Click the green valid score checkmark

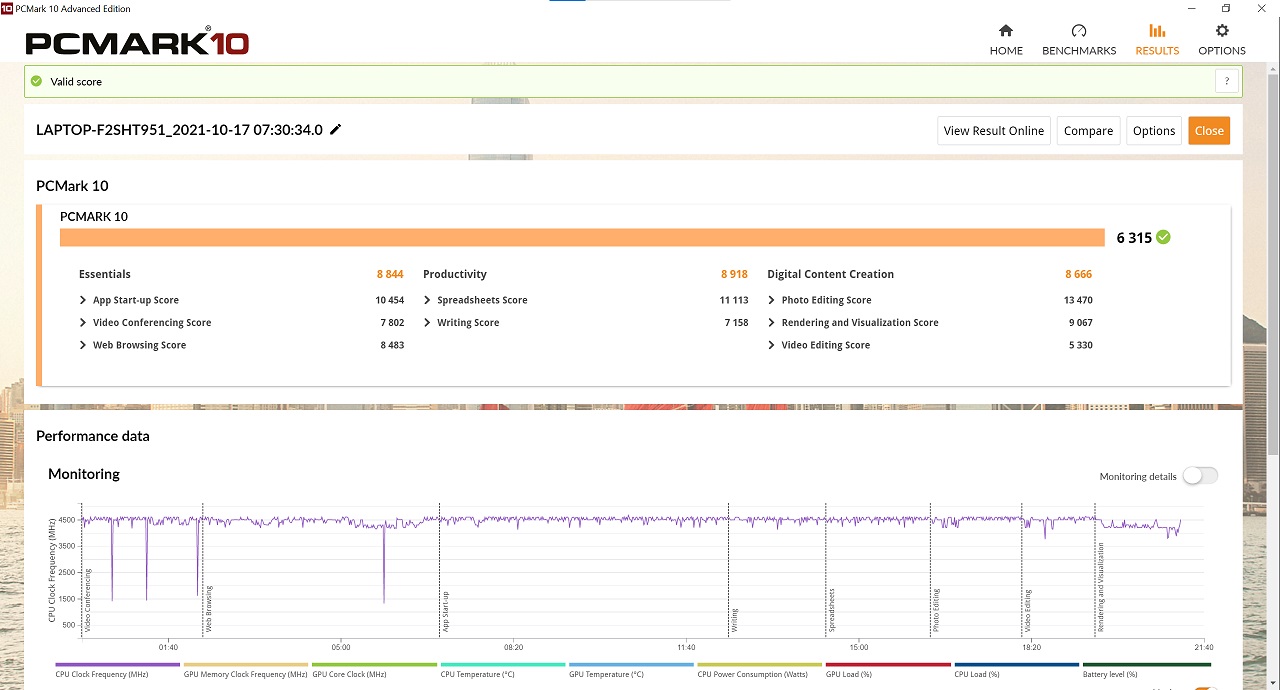(37, 82)
